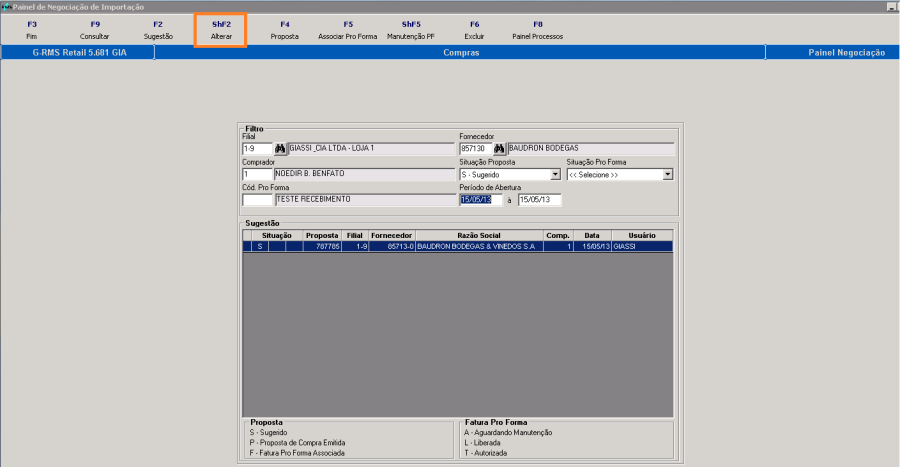Click binoculars search icon next to Fornecedor

(x=499, y=149)
